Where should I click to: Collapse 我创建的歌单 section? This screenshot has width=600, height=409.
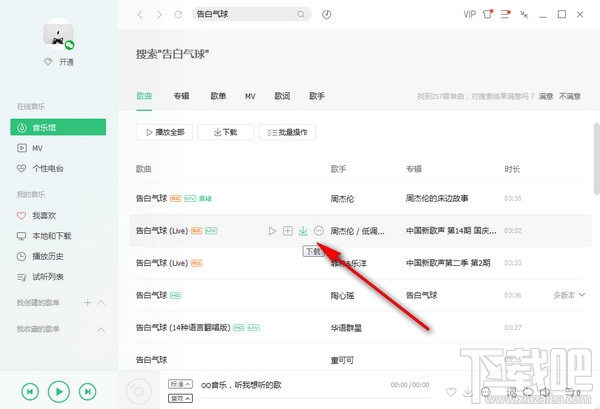pos(101,303)
